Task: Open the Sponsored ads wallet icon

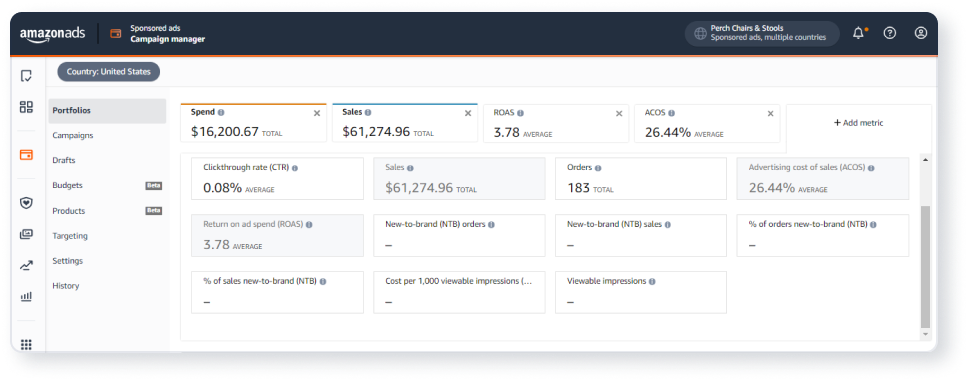Action: click(x=115, y=34)
